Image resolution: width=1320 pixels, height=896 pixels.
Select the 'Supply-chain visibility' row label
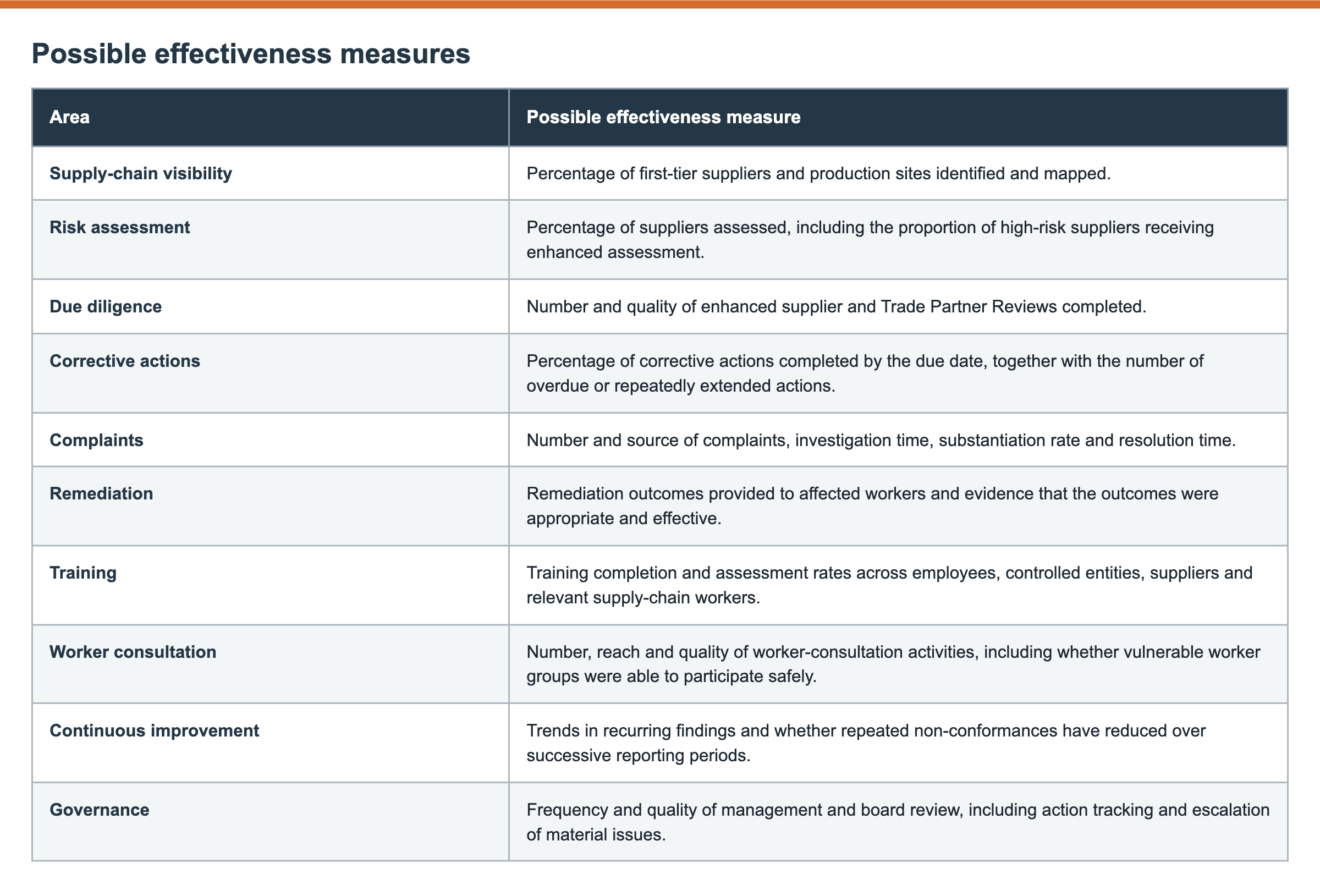coord(140,173)
